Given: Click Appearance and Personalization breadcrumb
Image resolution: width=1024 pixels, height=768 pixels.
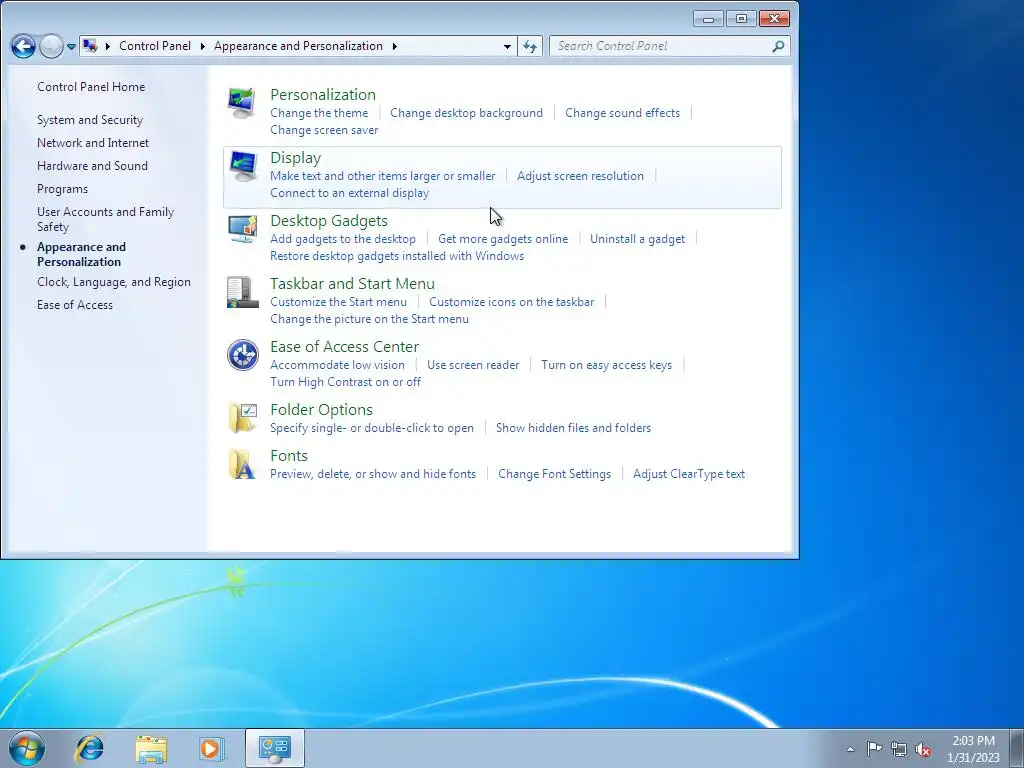Looking at the screenshot, I should (298, 46).
